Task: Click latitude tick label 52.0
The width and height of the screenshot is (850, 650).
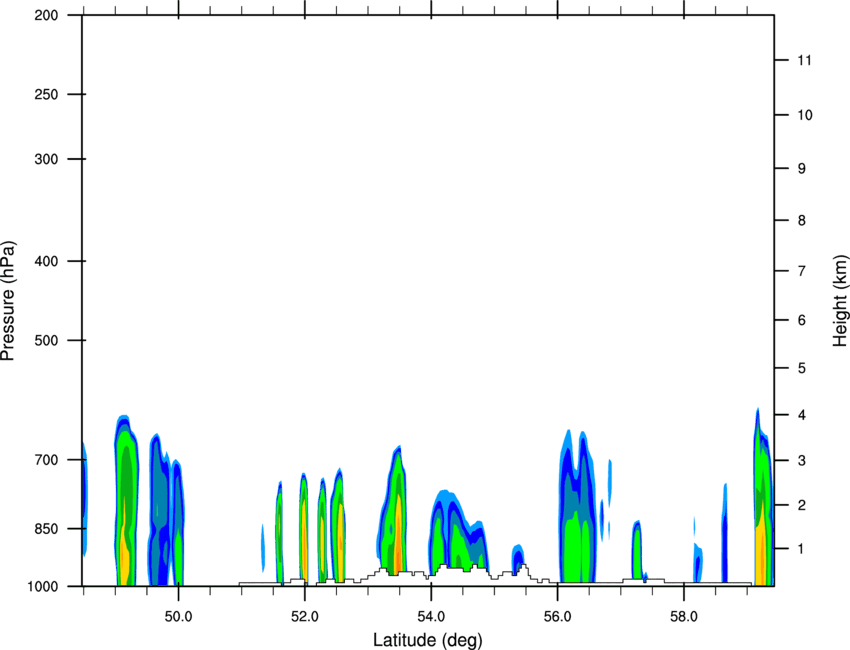Action: (x=305, y=617)
